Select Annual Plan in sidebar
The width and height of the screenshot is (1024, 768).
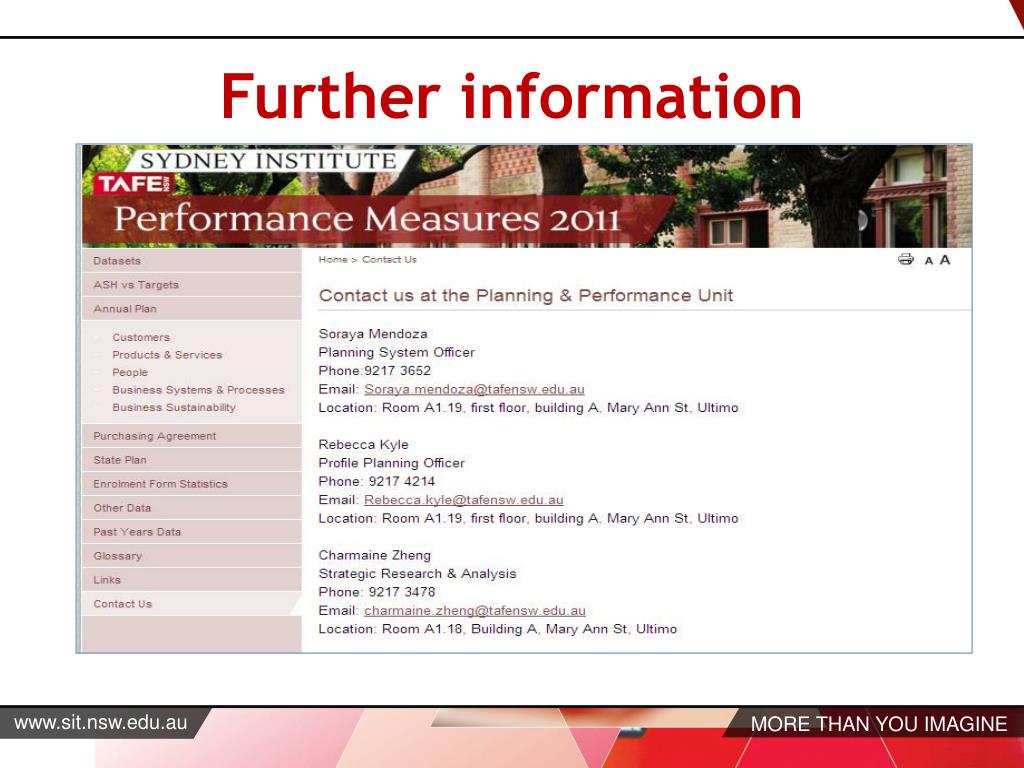coord(191,309)
